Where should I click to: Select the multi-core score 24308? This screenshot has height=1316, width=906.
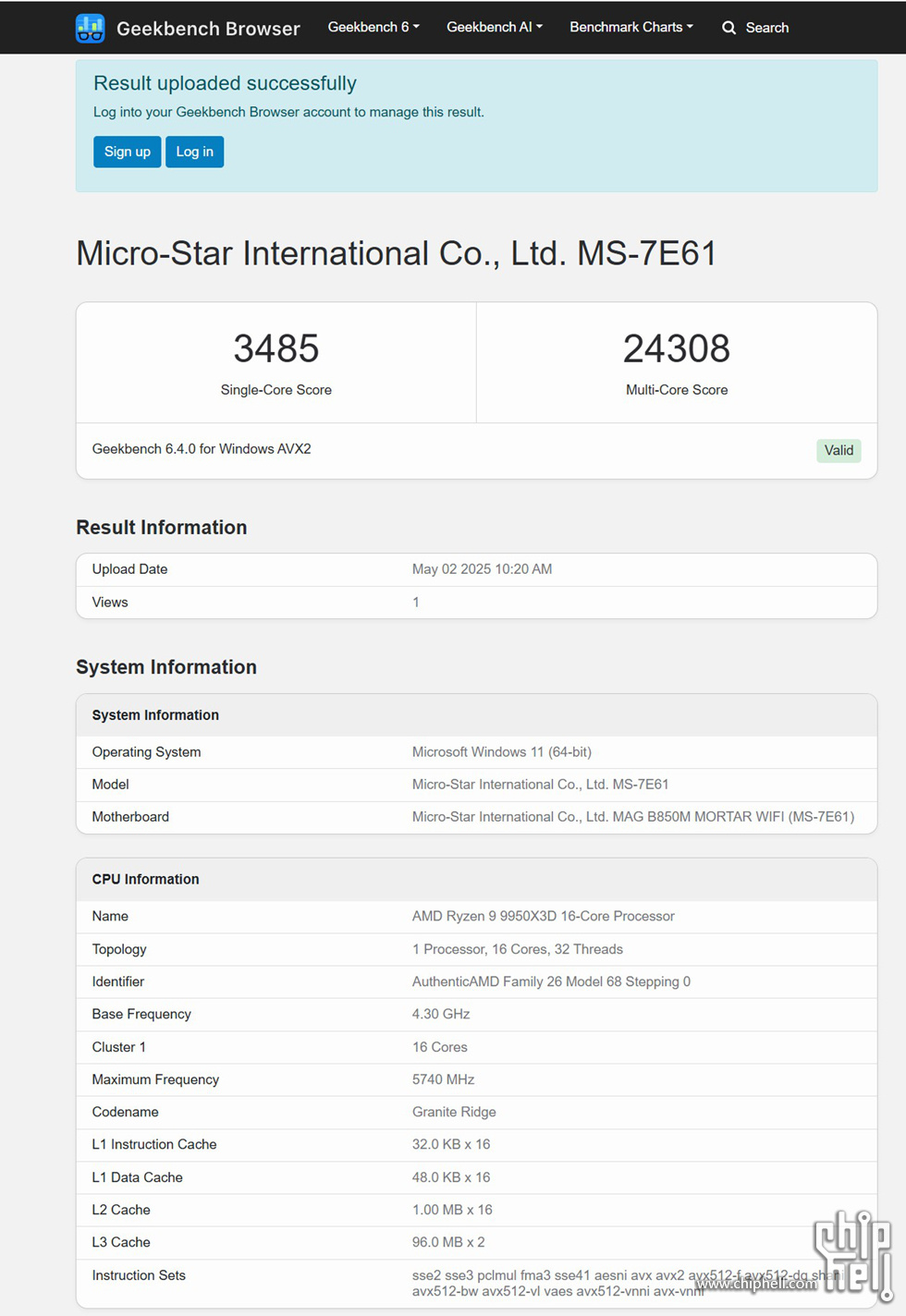[x=677, y=348]
